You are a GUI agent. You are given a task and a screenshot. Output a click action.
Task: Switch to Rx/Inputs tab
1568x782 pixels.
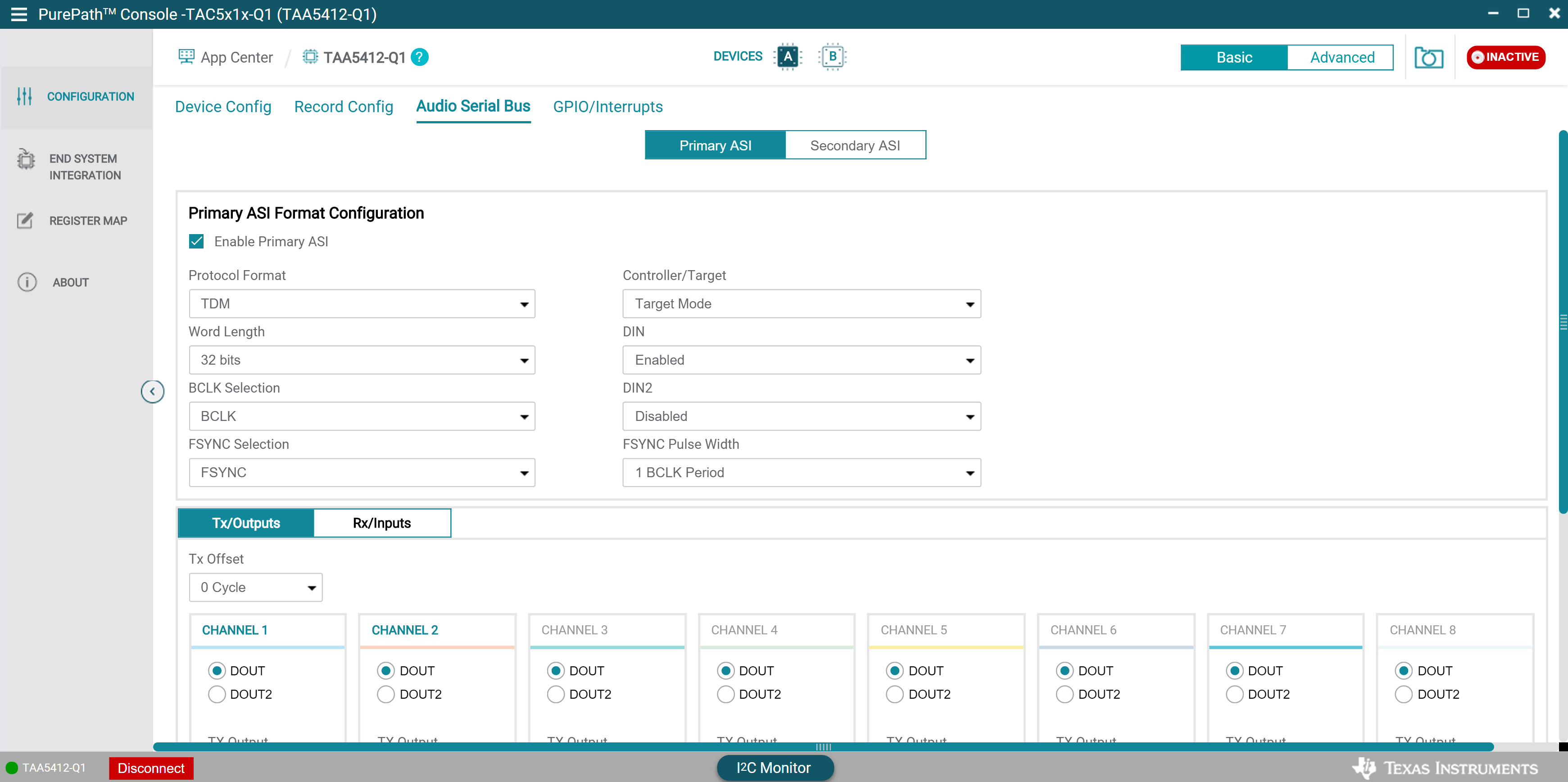click(x=382, y=523)
